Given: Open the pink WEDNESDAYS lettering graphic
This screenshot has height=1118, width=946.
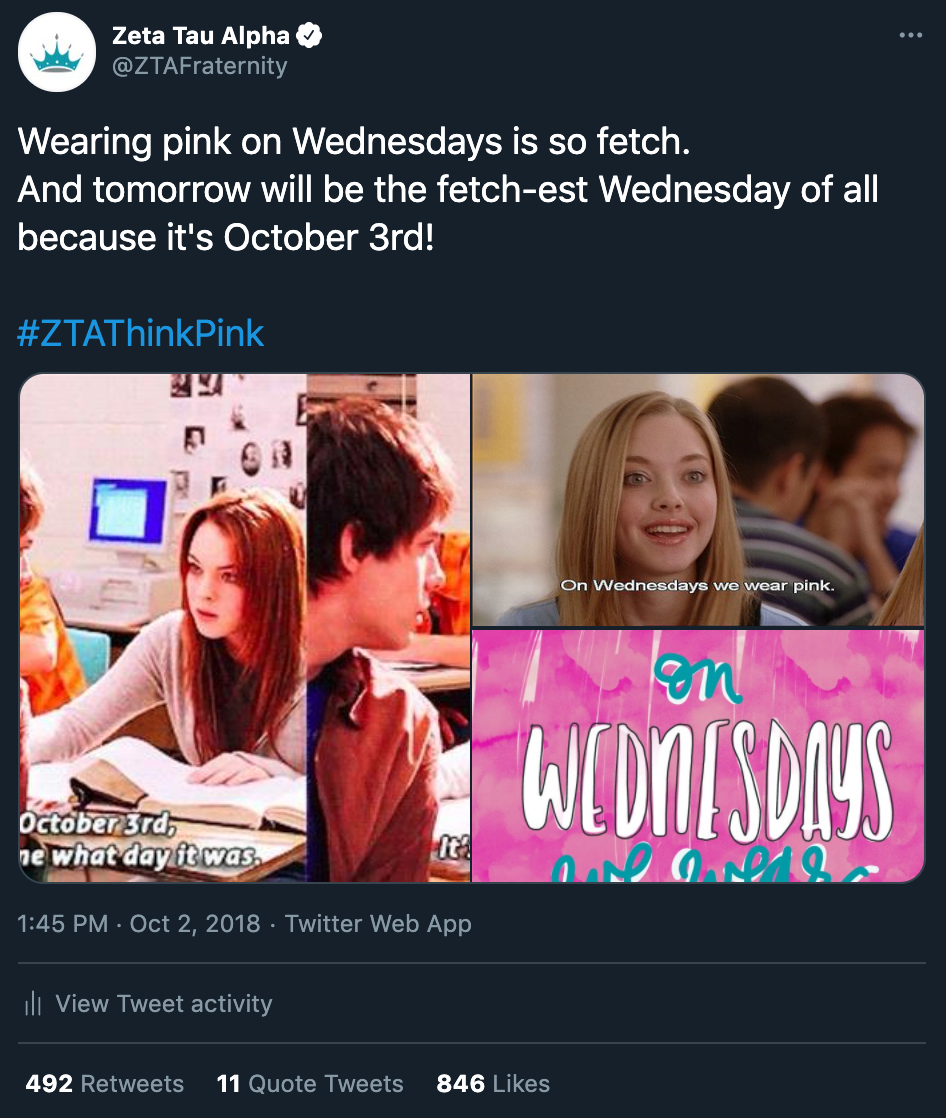Looking at the screenshot, I should pyautogui.click(x=699, y=756).
